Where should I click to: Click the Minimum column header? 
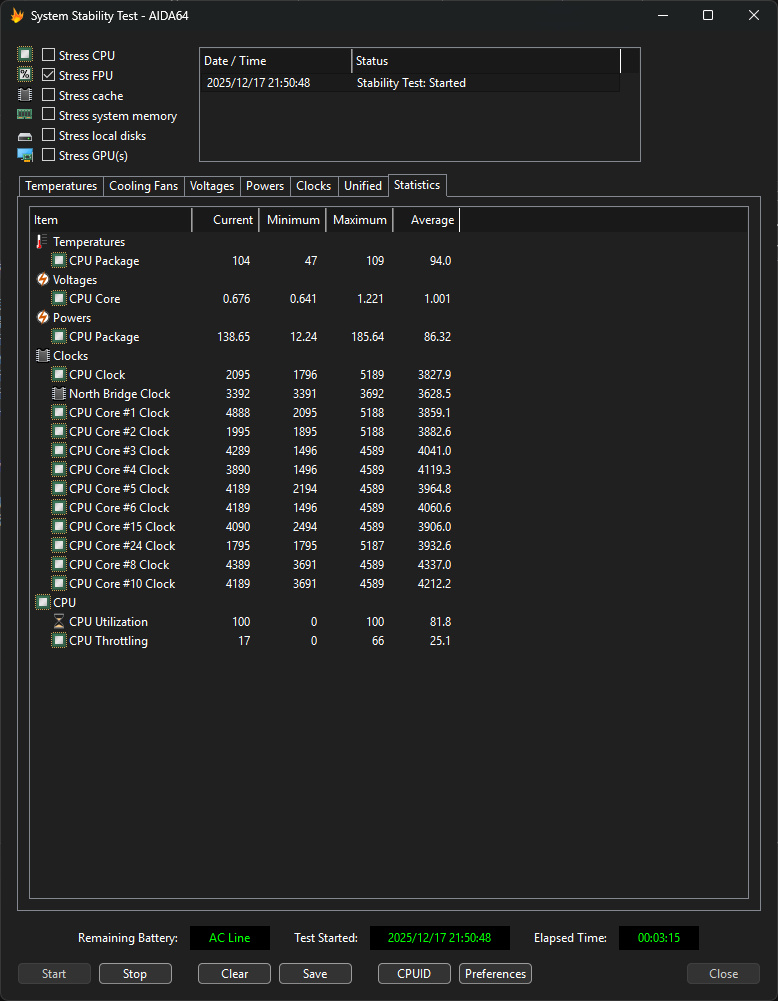point(292,220)
